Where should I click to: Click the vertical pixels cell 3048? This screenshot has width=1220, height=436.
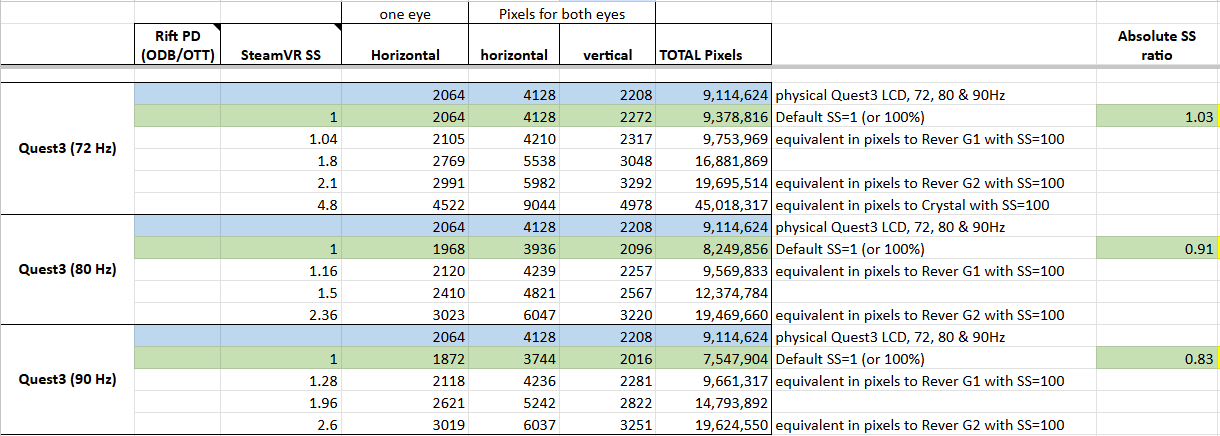tap(607, 161)
